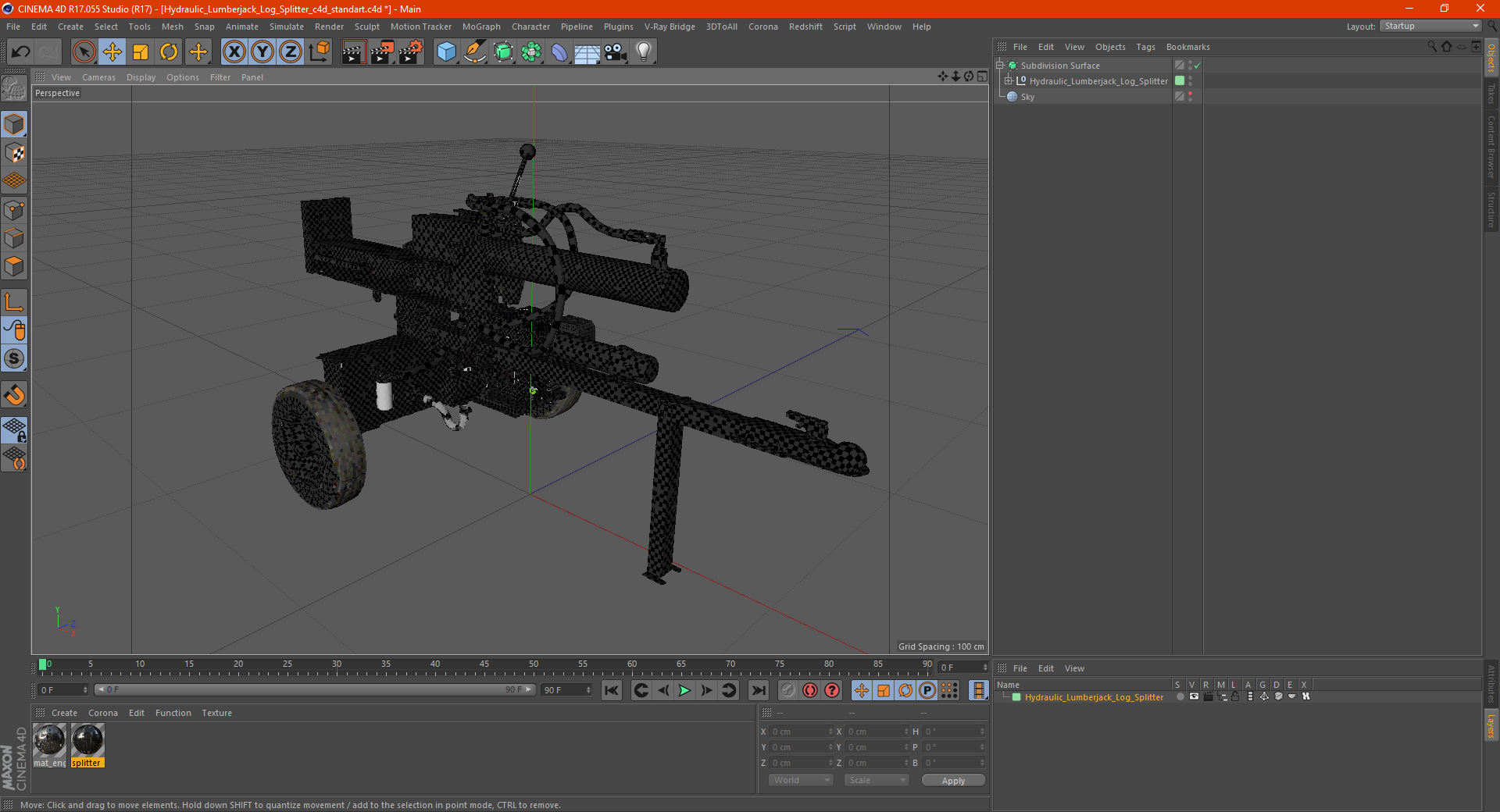The image size is (1500, 812).
Task: Enable Axis mode tool
Action: coord(14,302)
